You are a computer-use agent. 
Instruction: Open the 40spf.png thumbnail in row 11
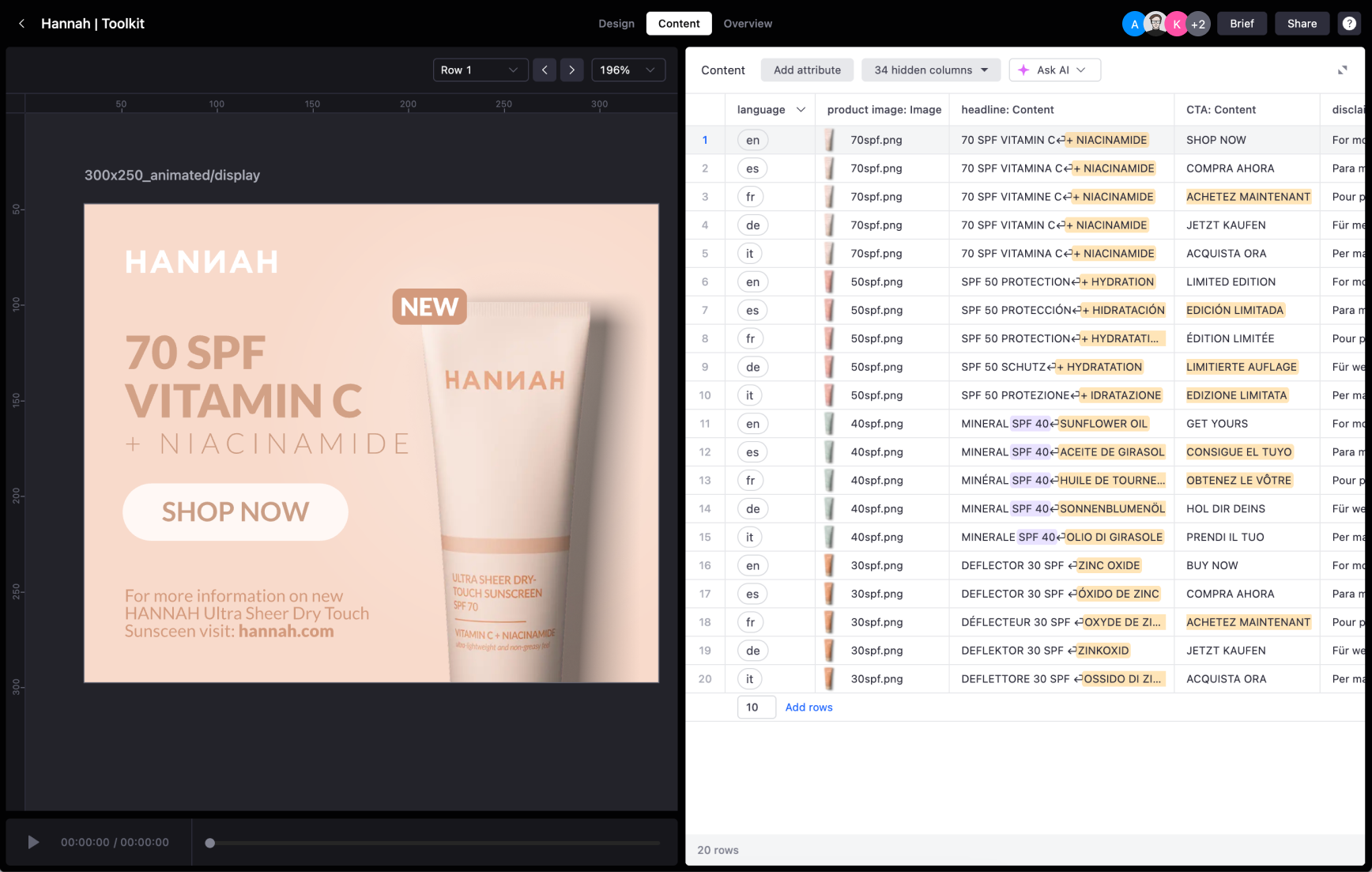tap(830, 424)
